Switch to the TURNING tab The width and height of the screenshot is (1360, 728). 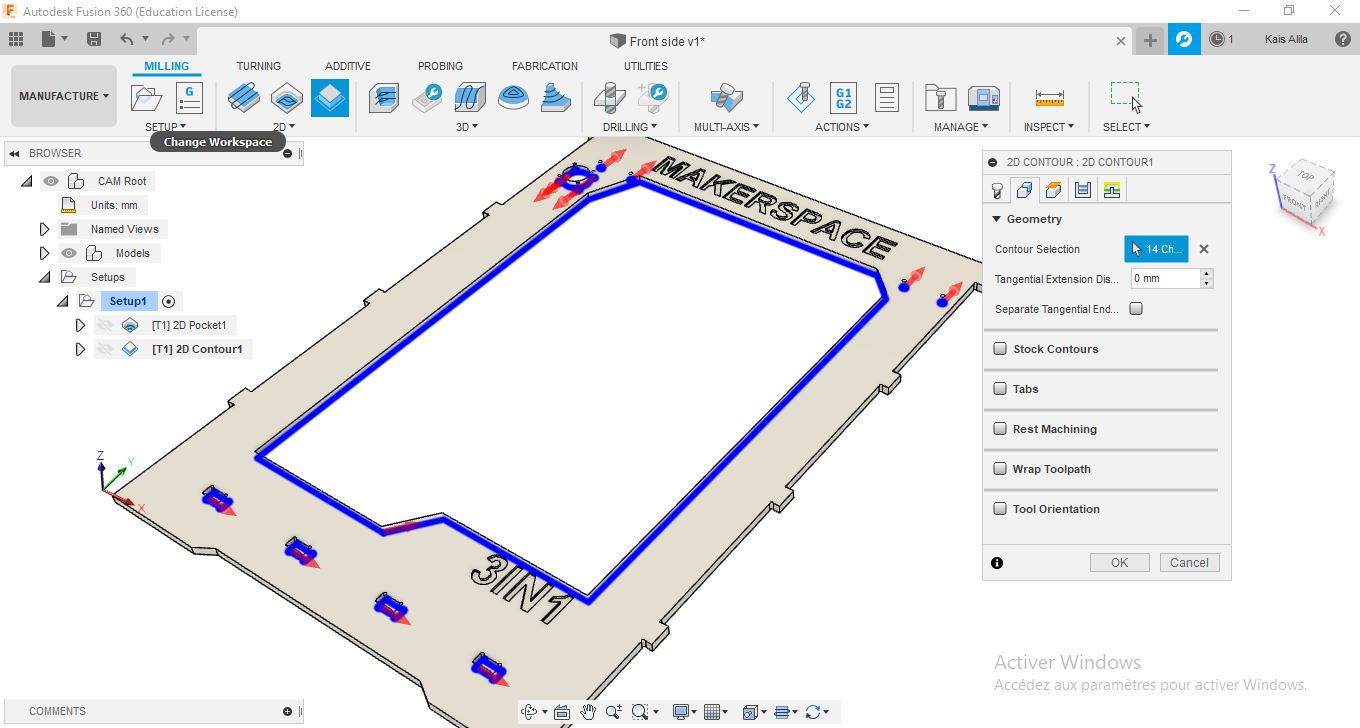coord(259,66)
